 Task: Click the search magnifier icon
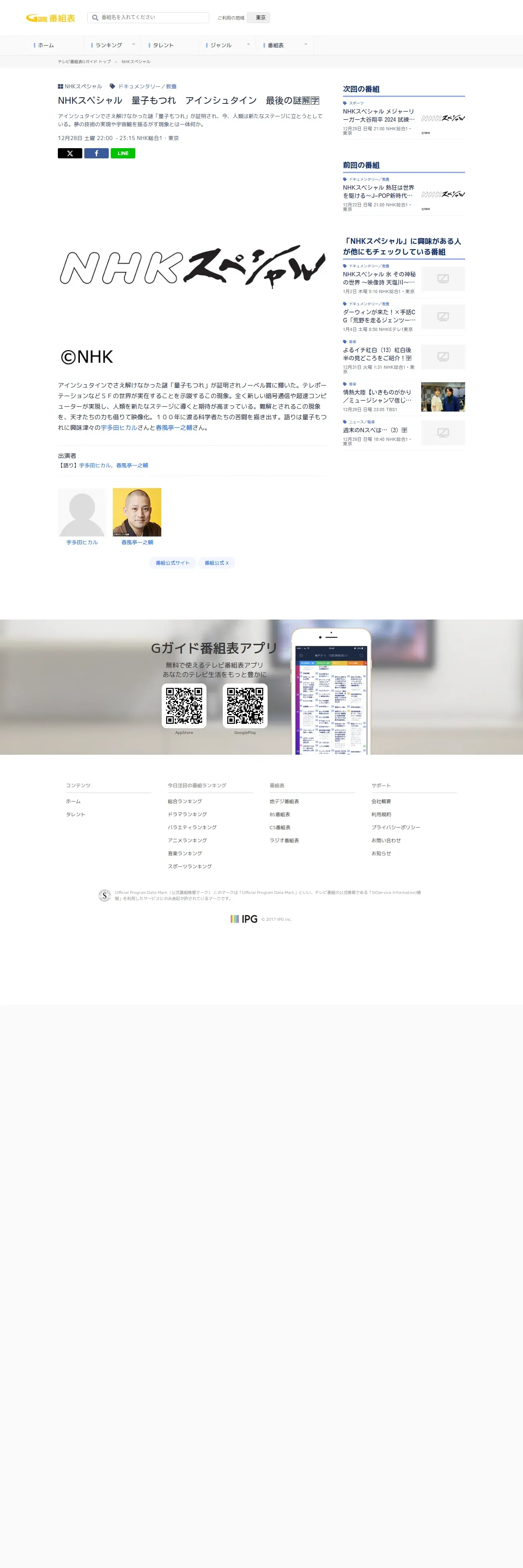pos(95,18)
